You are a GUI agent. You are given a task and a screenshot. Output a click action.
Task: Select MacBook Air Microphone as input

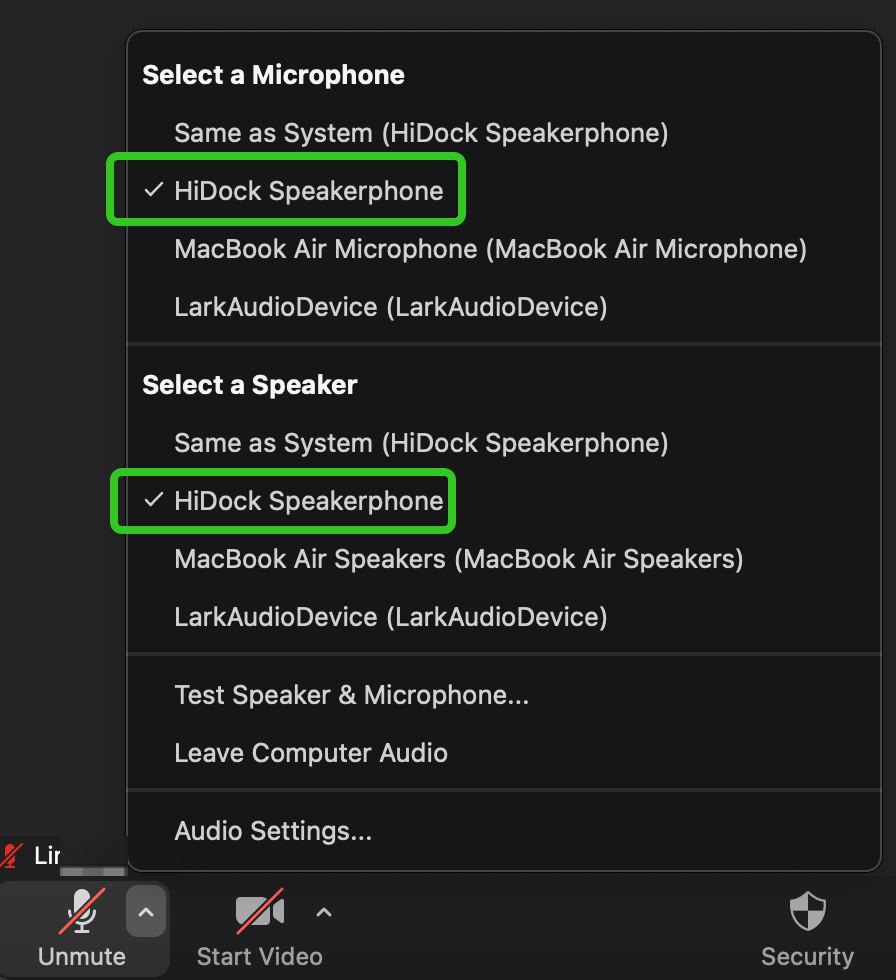490,249
